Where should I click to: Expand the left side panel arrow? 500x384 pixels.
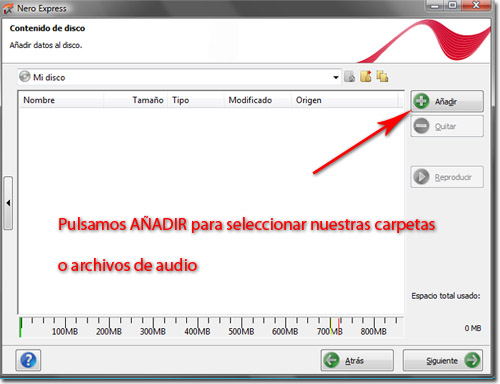point(8,203)
